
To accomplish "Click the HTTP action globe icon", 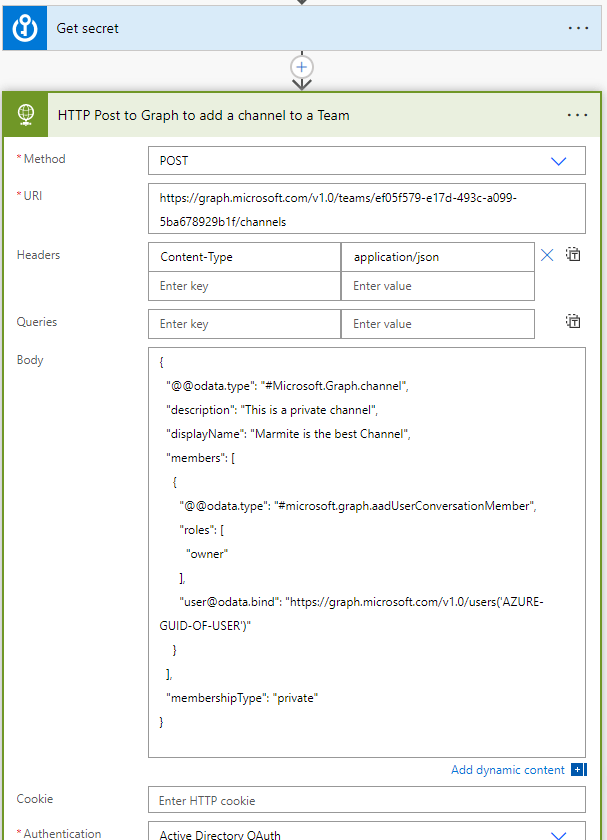I will (24, 115).
